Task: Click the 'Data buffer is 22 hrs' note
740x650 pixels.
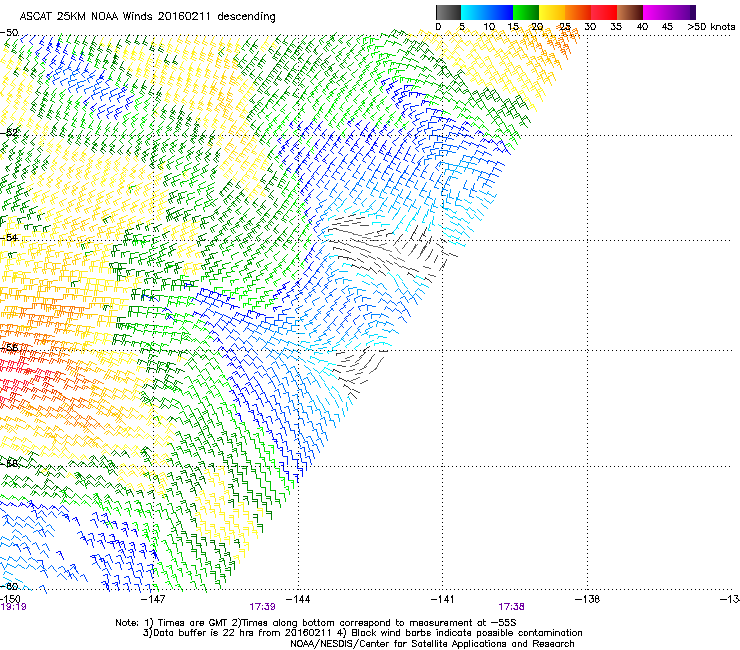Action: click(362, 633)
